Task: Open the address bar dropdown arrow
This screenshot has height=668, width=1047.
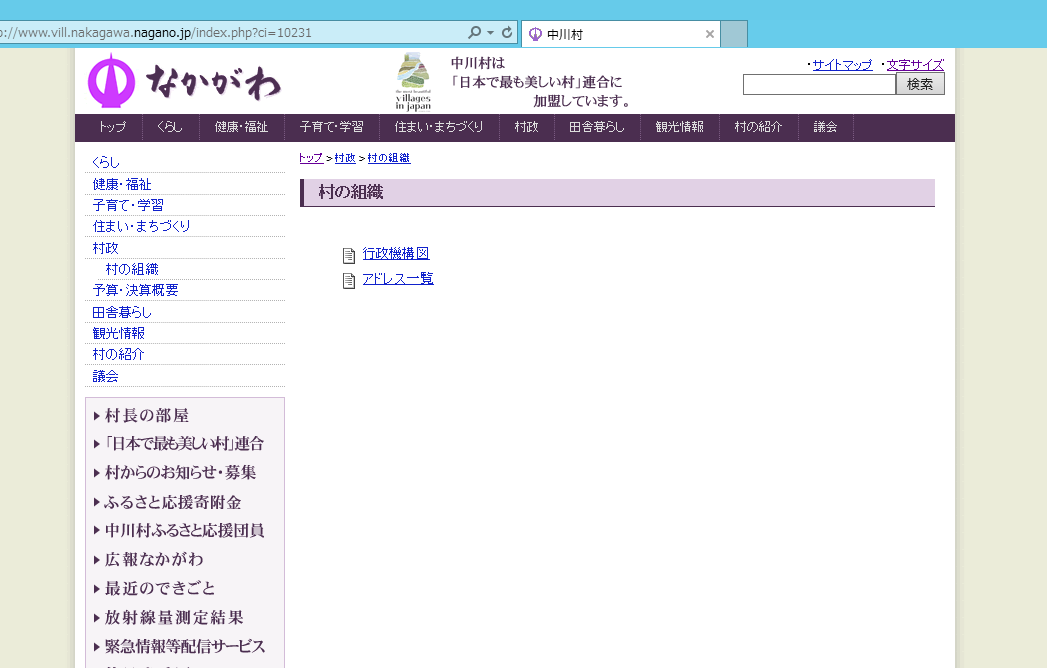Action: (490, 33)
